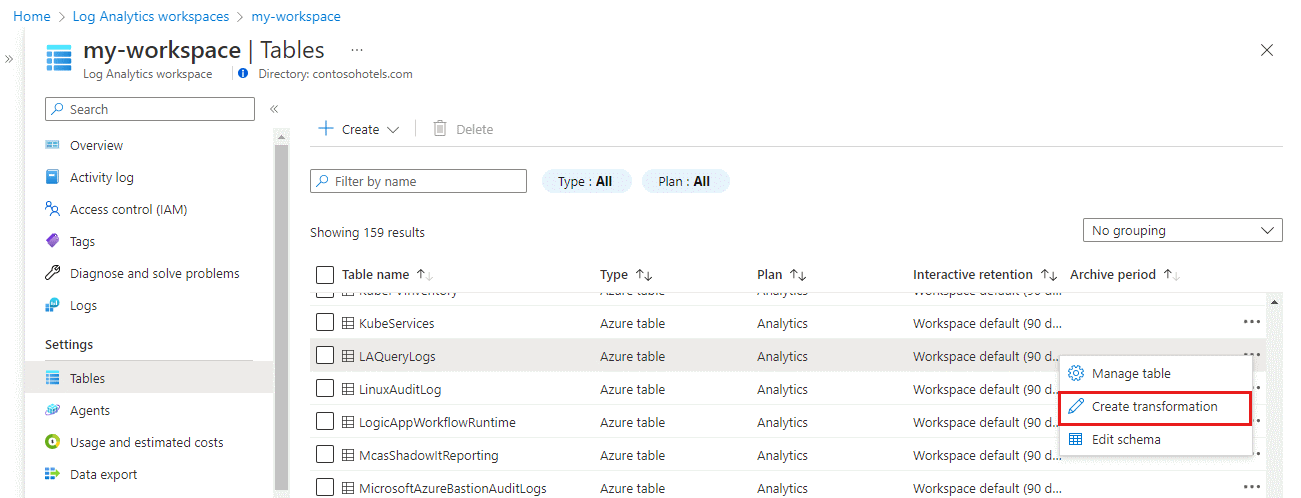Click Usage and estimated costs icon
This screenshot has width=1301, height=498.
pyautogui.click(x=53, y=442)
